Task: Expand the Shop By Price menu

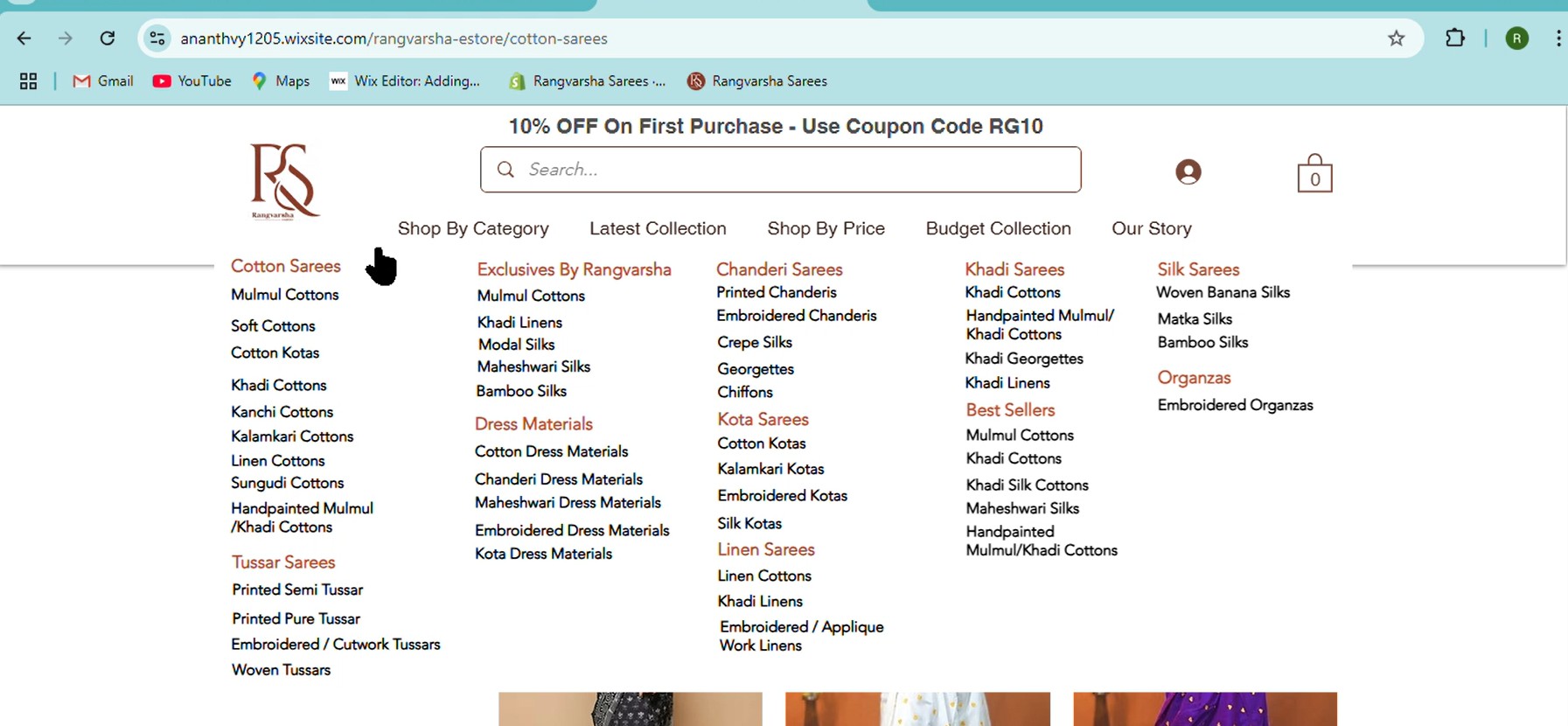Action: (x=826, y=228)
